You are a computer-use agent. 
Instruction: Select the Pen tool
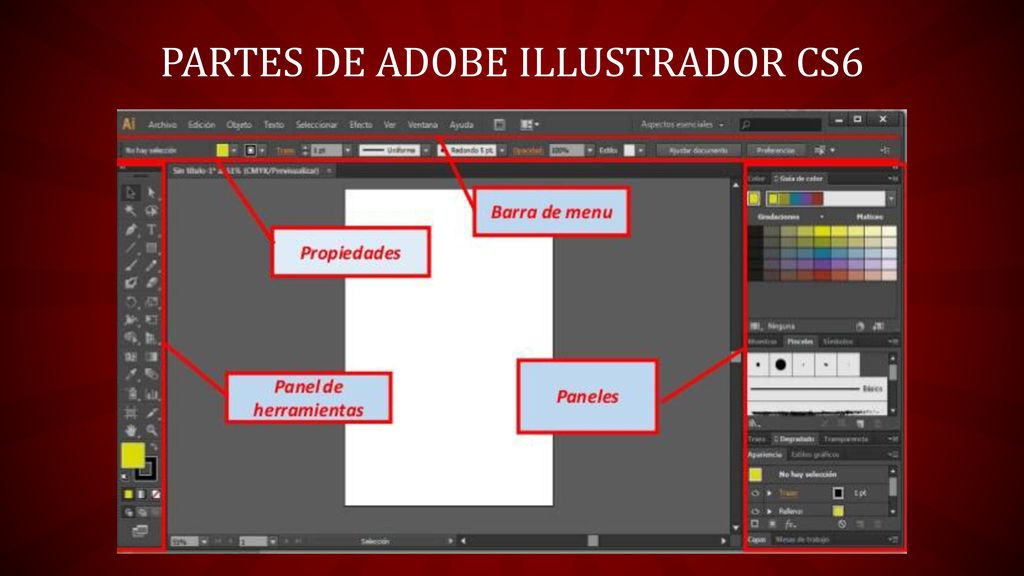click(x=131, y=229)
